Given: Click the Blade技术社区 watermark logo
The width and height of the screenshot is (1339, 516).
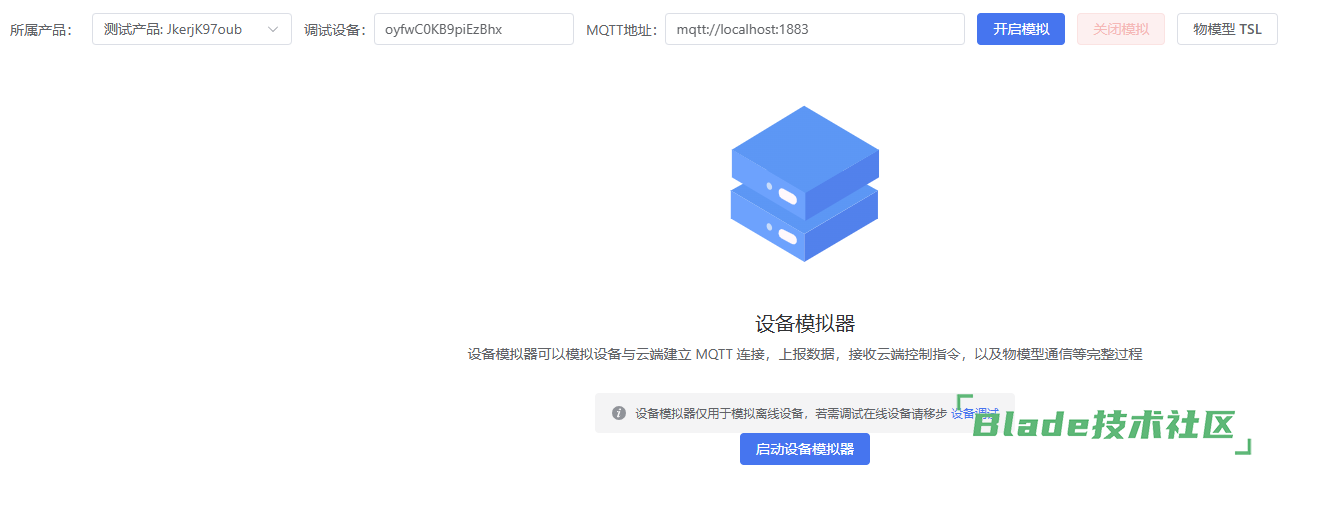Looking at the screenshot, I should (1105, 425).
